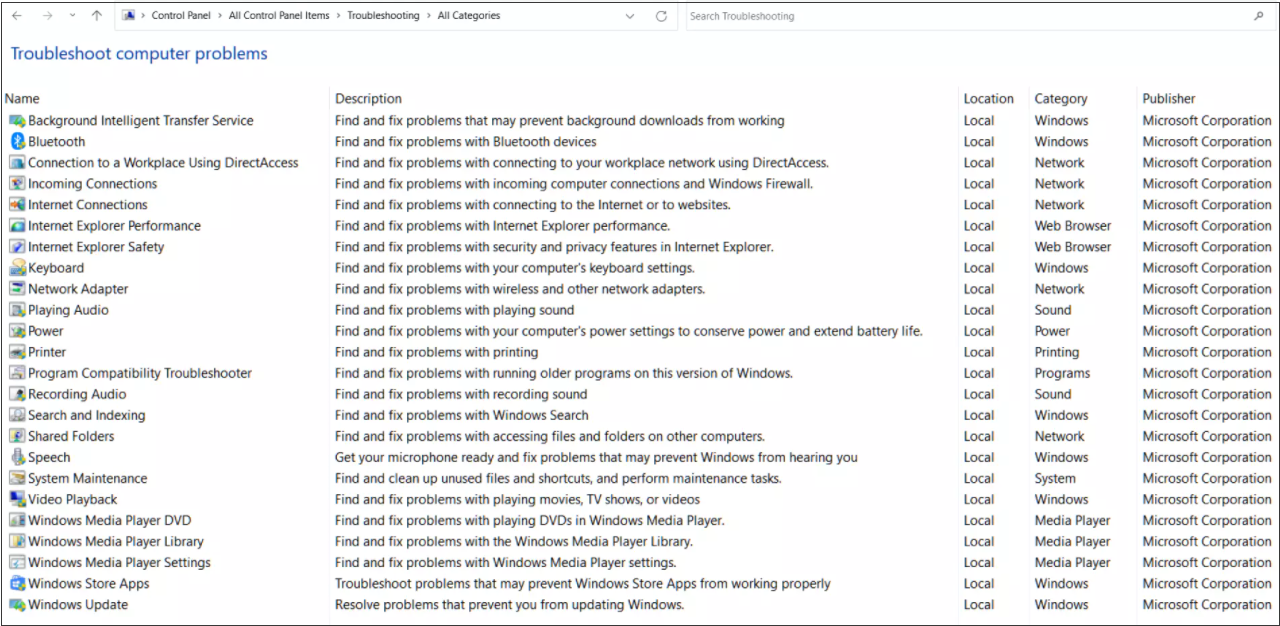
Task: Select the Windows Store Apps icon
Action: coord(17,583)
